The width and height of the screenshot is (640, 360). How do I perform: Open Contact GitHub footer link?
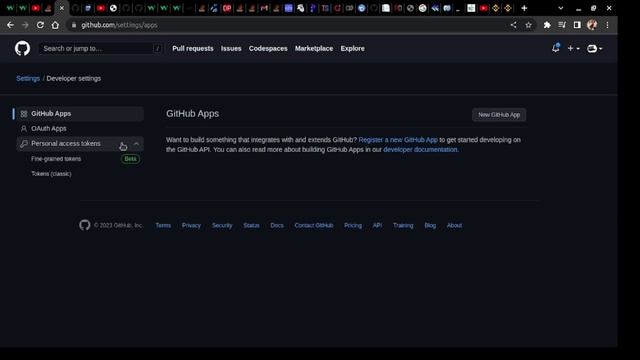click(314, 225)
